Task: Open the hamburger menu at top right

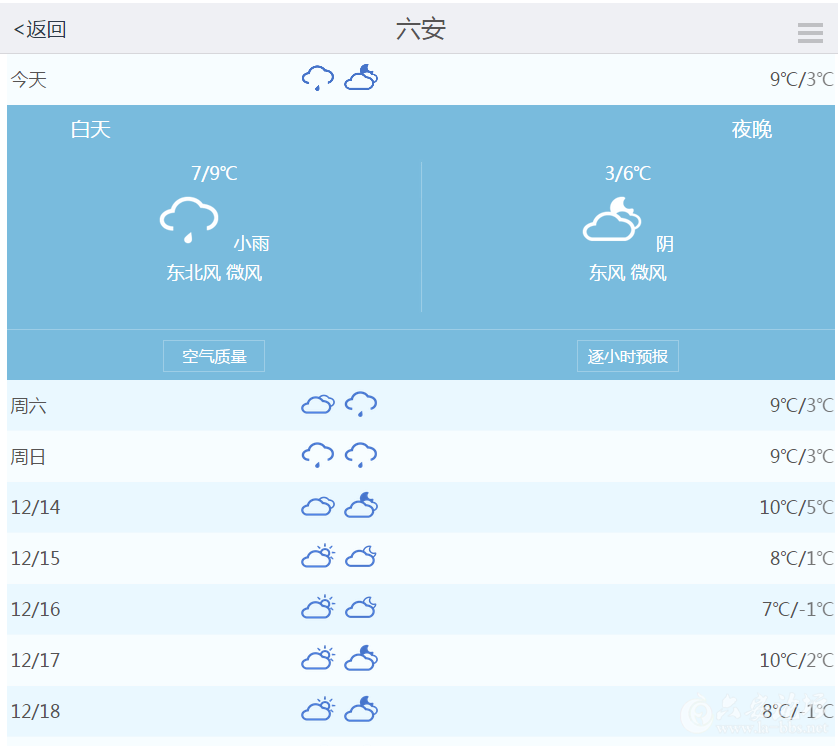Action: (x=810, y=31)
